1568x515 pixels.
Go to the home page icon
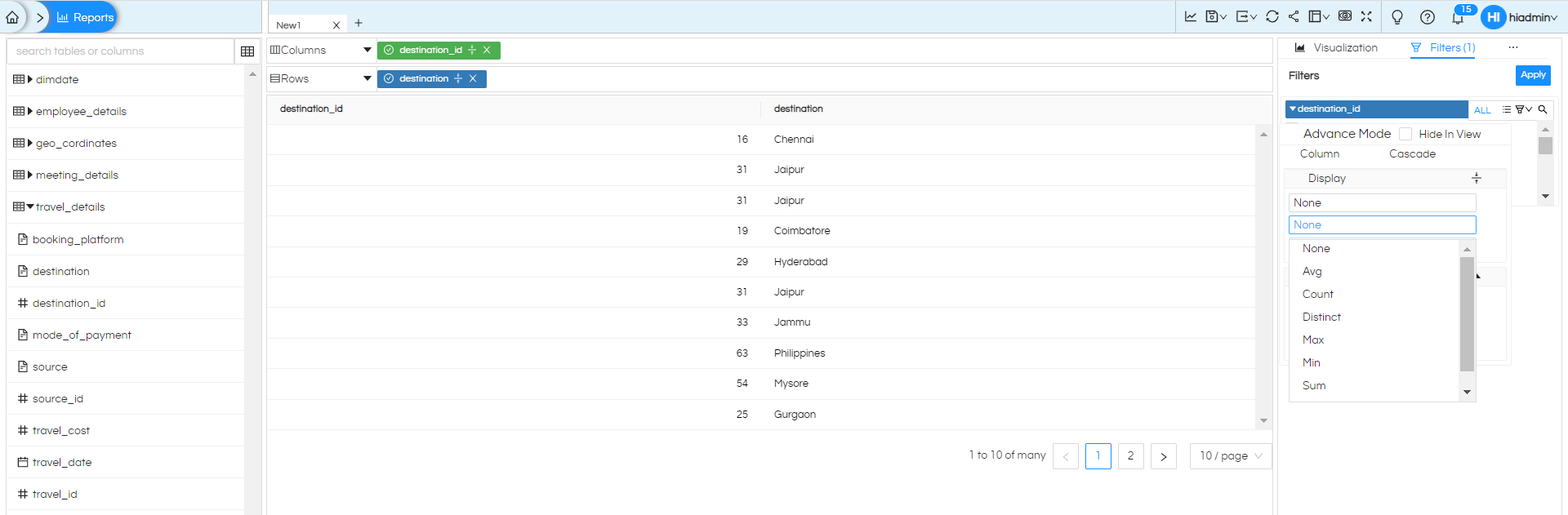pyautogui.click(x=12, y=17)
